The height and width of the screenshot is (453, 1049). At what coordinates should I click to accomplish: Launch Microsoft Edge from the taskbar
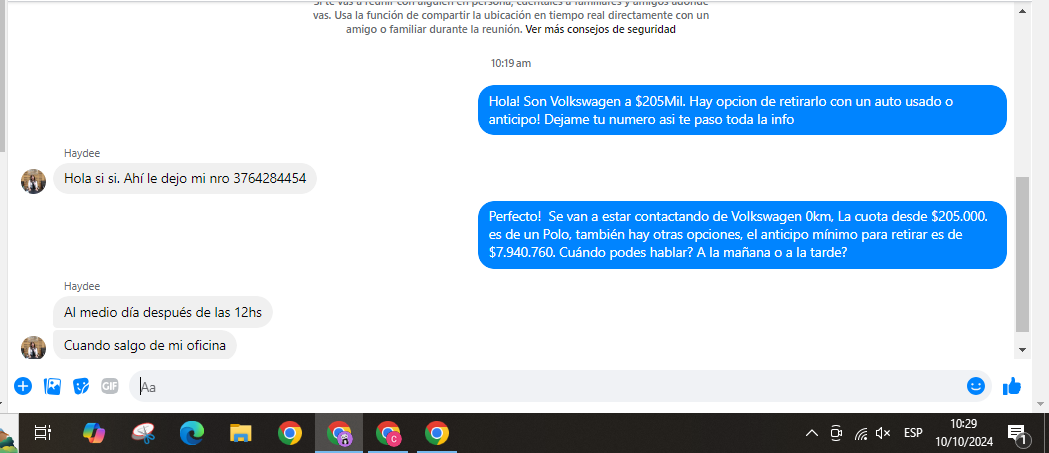(191, 433)
